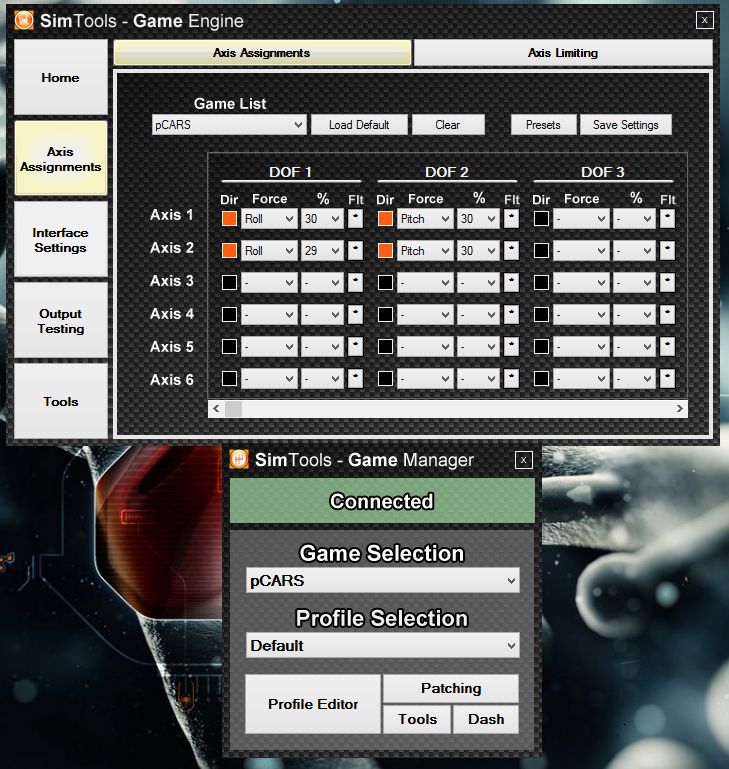The width and height of the screenshot is (729, 769).
Task: Expand Game Selection dropdown in Game Manager
Action: 383,580
